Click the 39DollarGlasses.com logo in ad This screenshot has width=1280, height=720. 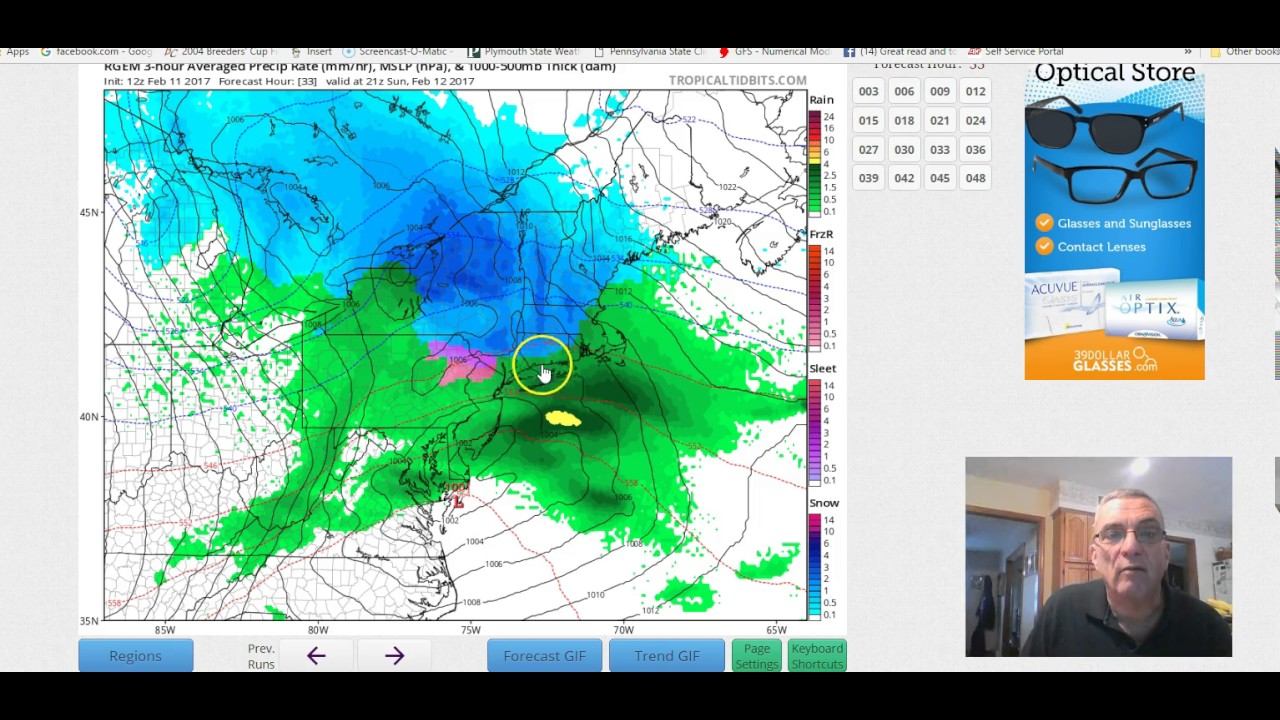(1114, 359)
